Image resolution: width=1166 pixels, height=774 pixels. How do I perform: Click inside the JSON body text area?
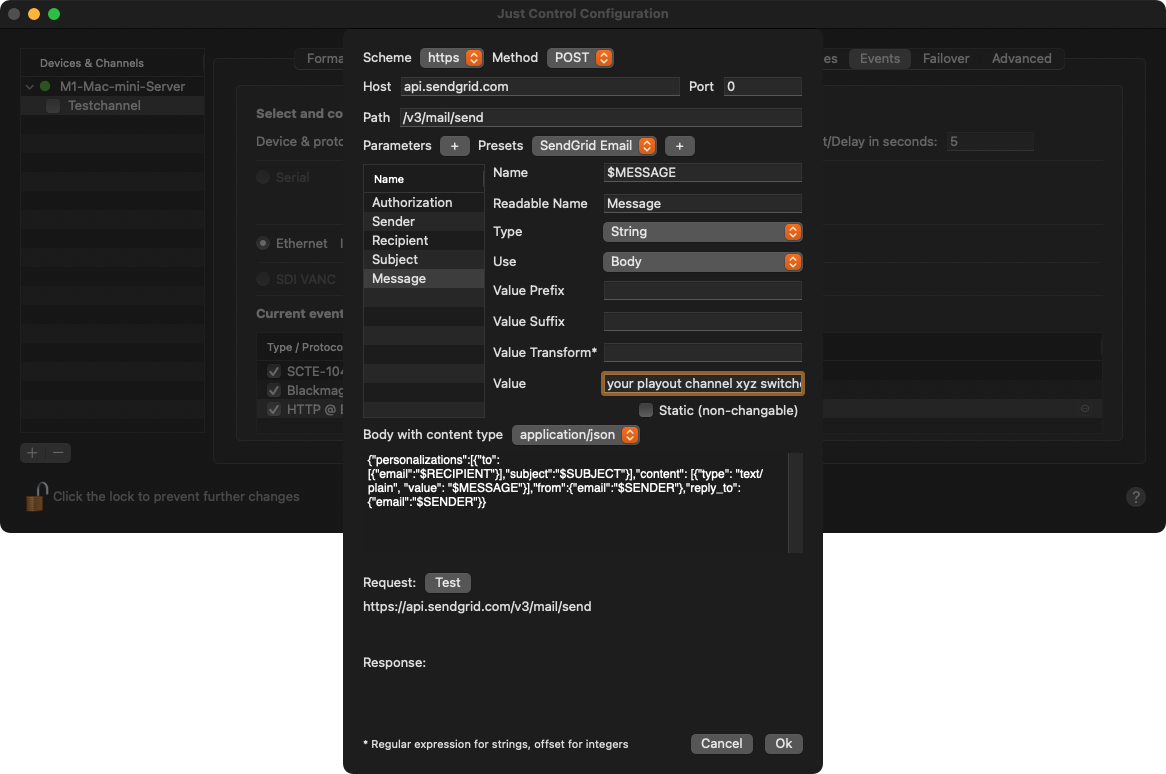575,503
